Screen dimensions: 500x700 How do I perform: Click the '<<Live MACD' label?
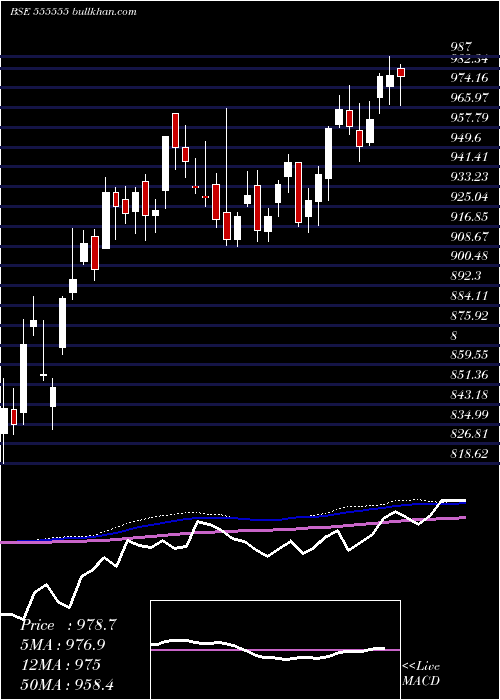(421, 674)
